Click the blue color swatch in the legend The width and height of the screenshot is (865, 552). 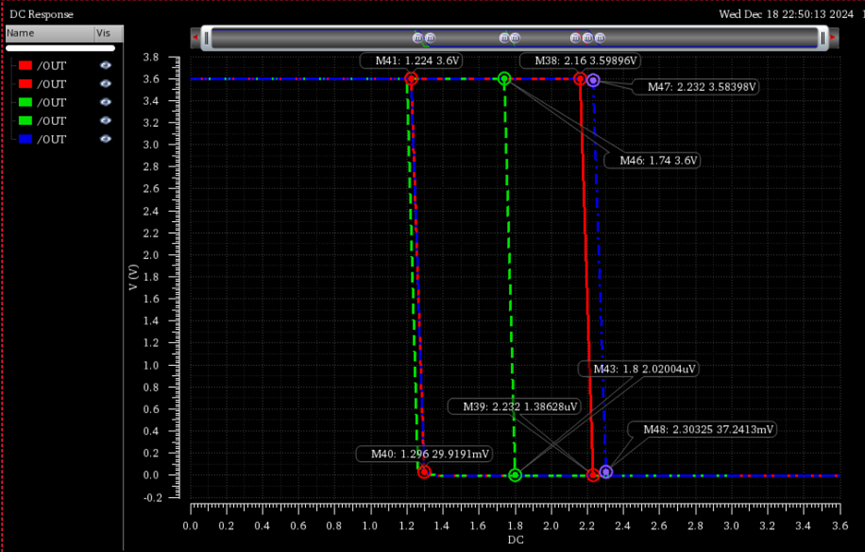25,139
